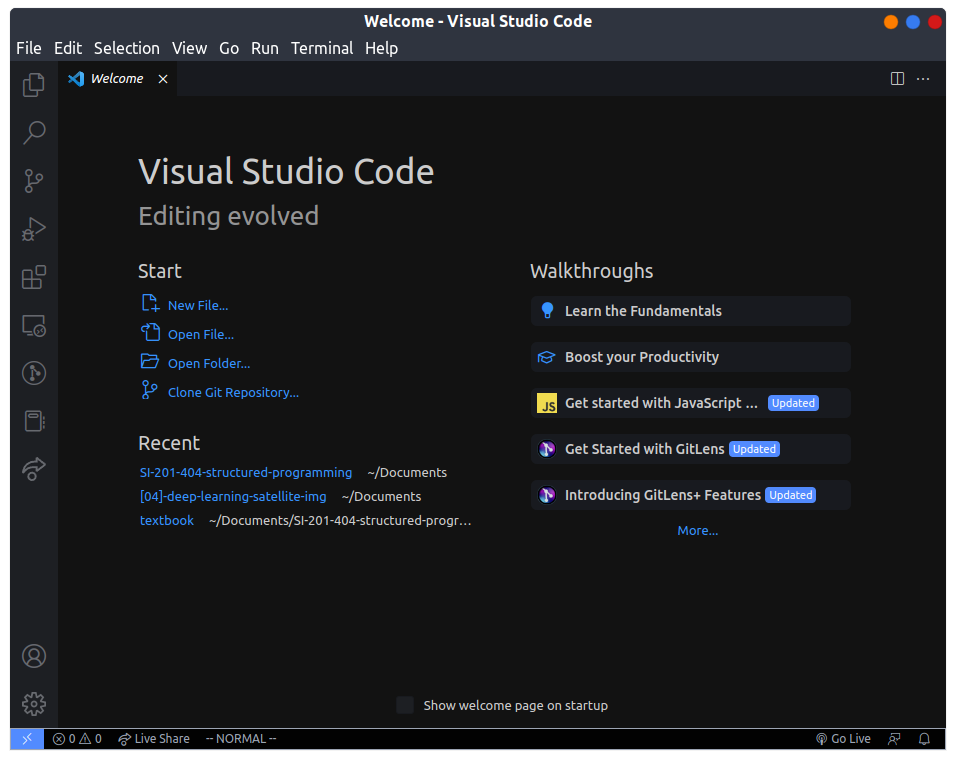956x760 pixels.
Task: Open the editor More Actions ellipsis
Action: [x=923, y=79]
